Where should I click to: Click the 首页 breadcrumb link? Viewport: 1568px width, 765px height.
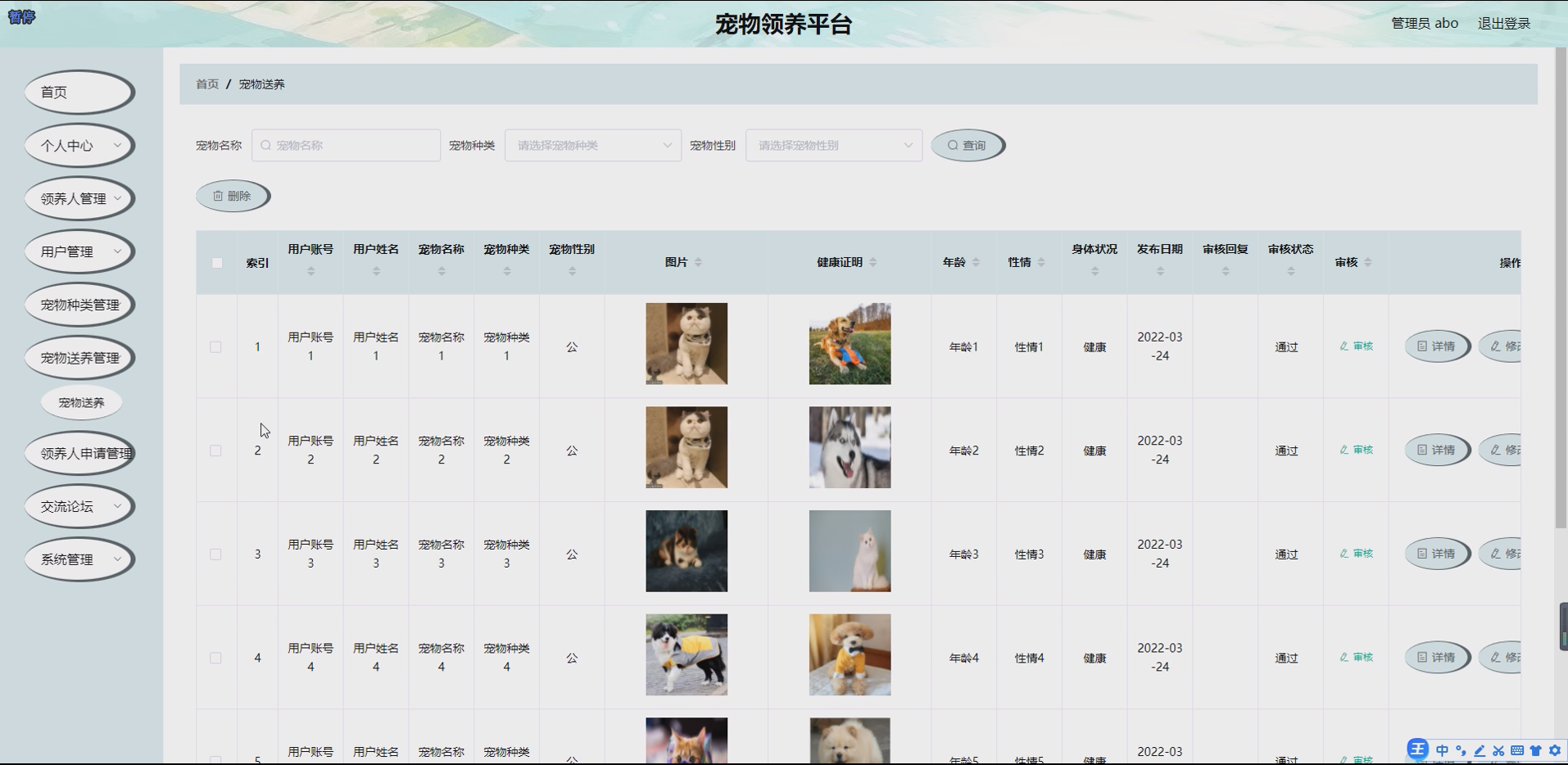207,84
